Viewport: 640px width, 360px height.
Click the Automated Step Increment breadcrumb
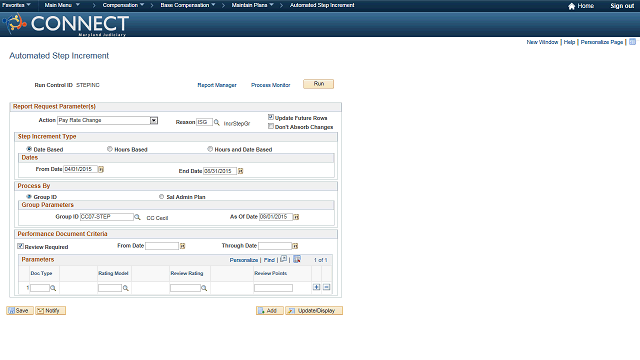[x=322, y=5]
